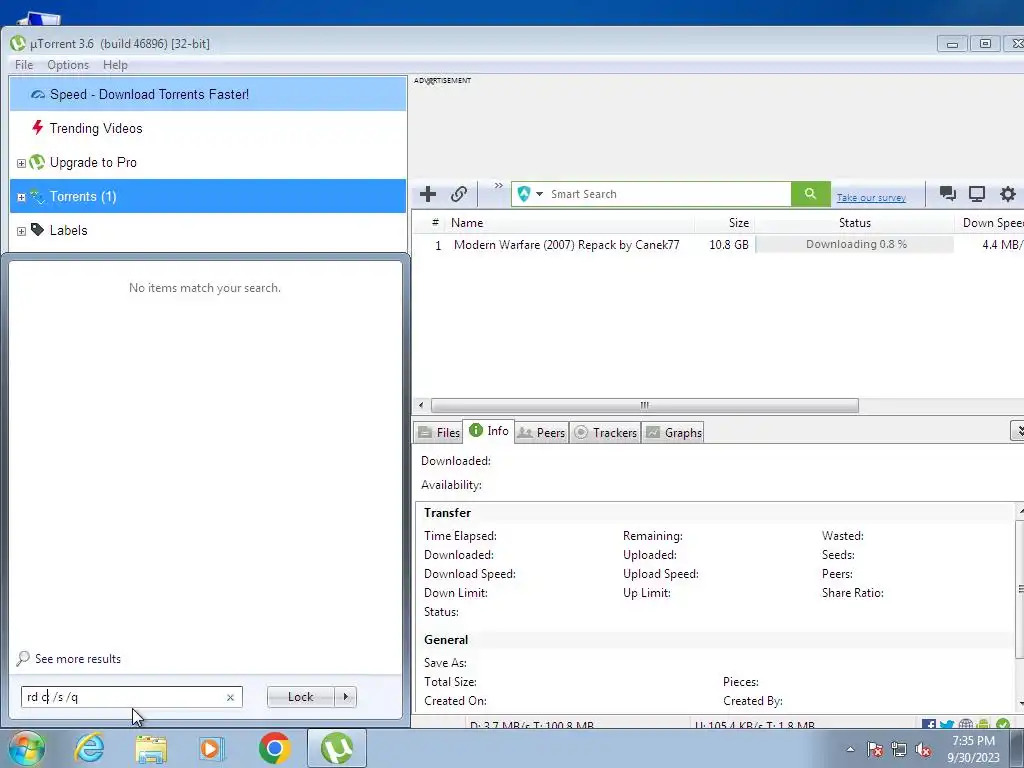Switch to the Files tab
Viewport: 1024px width, 768px height.
(x=439, y=432)
